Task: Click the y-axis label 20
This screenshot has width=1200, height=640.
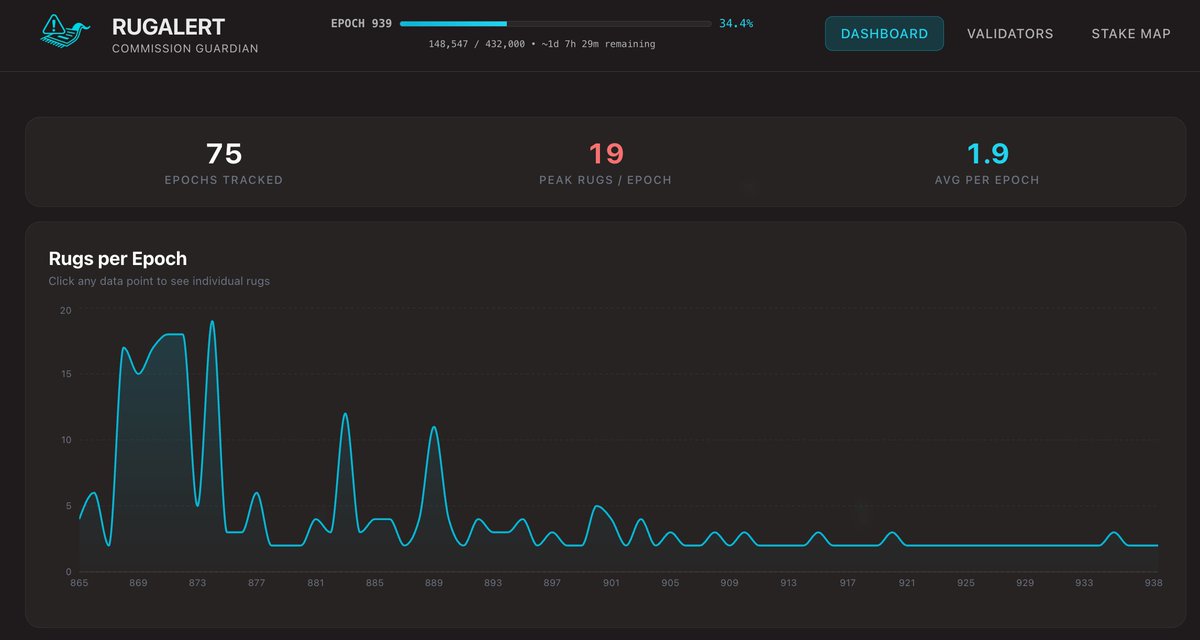Action: tap(66, 310)
